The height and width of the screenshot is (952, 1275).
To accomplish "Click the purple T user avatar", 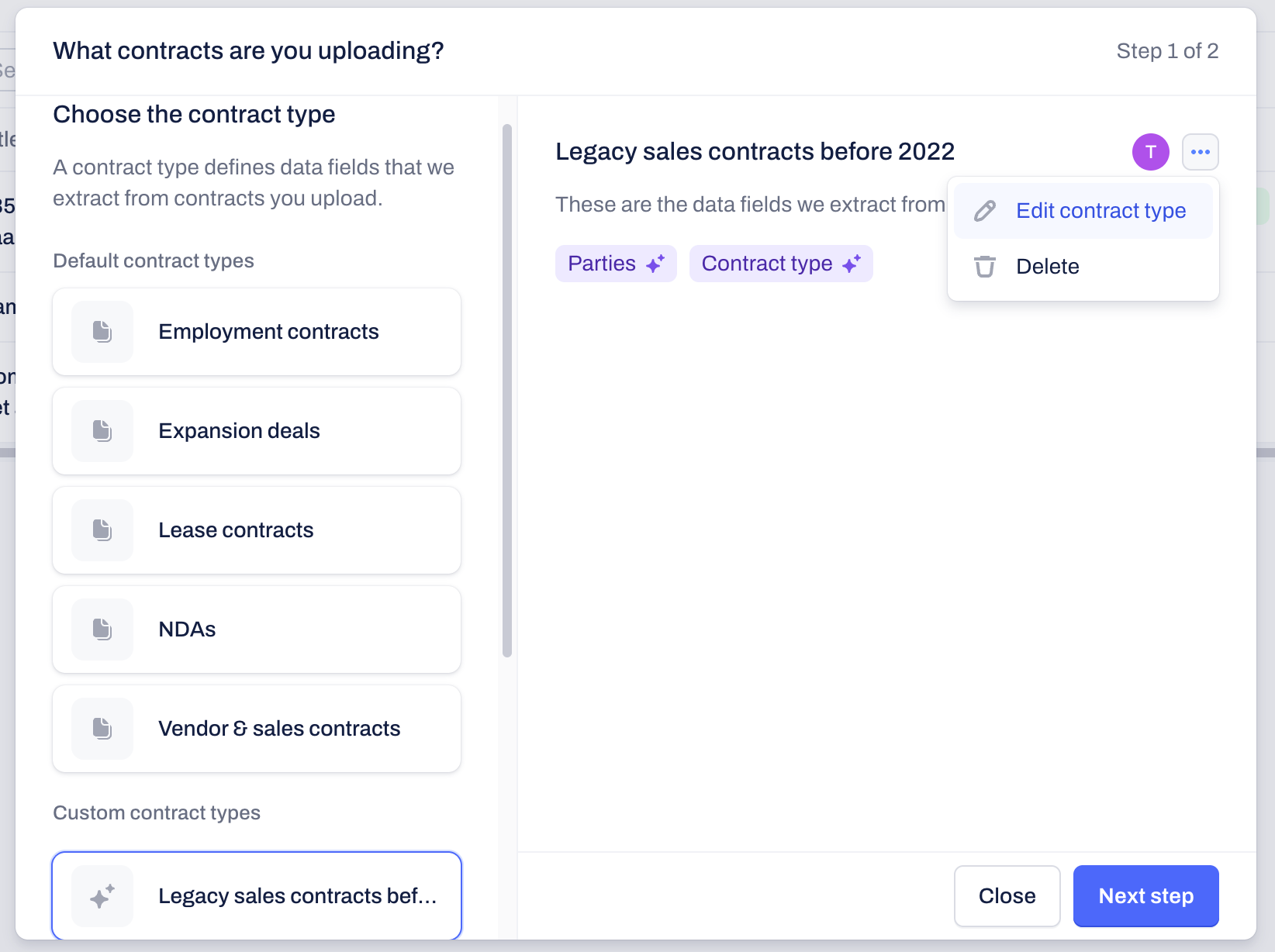I will tap(1151, 152).
